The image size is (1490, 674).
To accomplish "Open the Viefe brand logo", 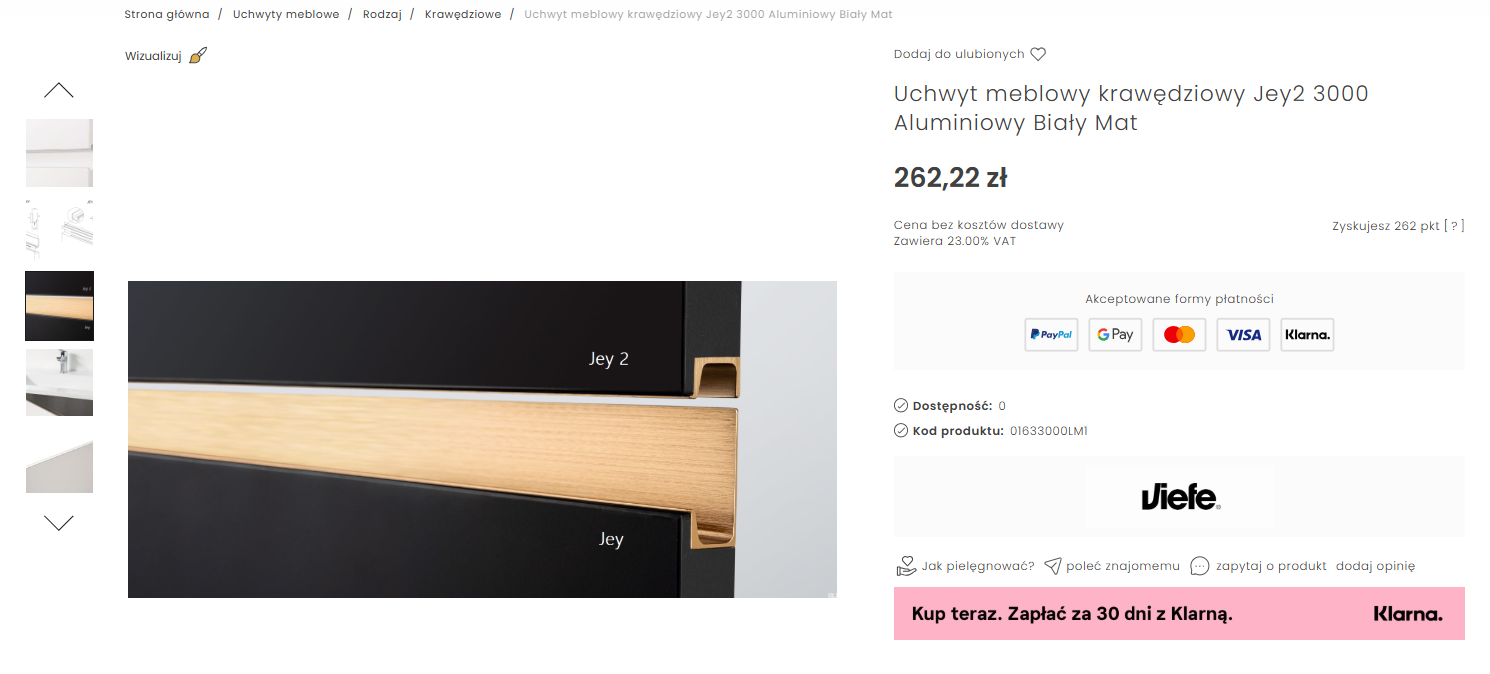I will pyautogui.click(x=1180, y=497).
